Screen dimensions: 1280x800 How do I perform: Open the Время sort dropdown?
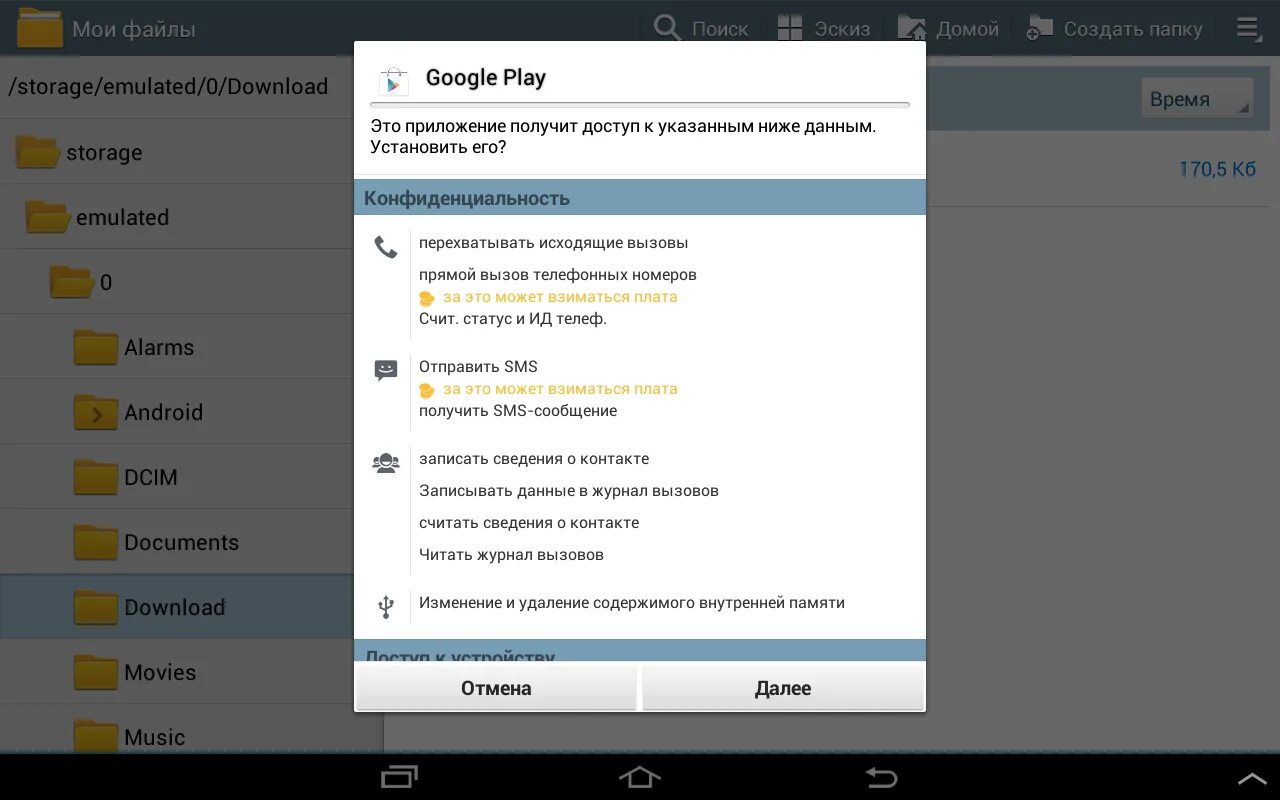1197,99
